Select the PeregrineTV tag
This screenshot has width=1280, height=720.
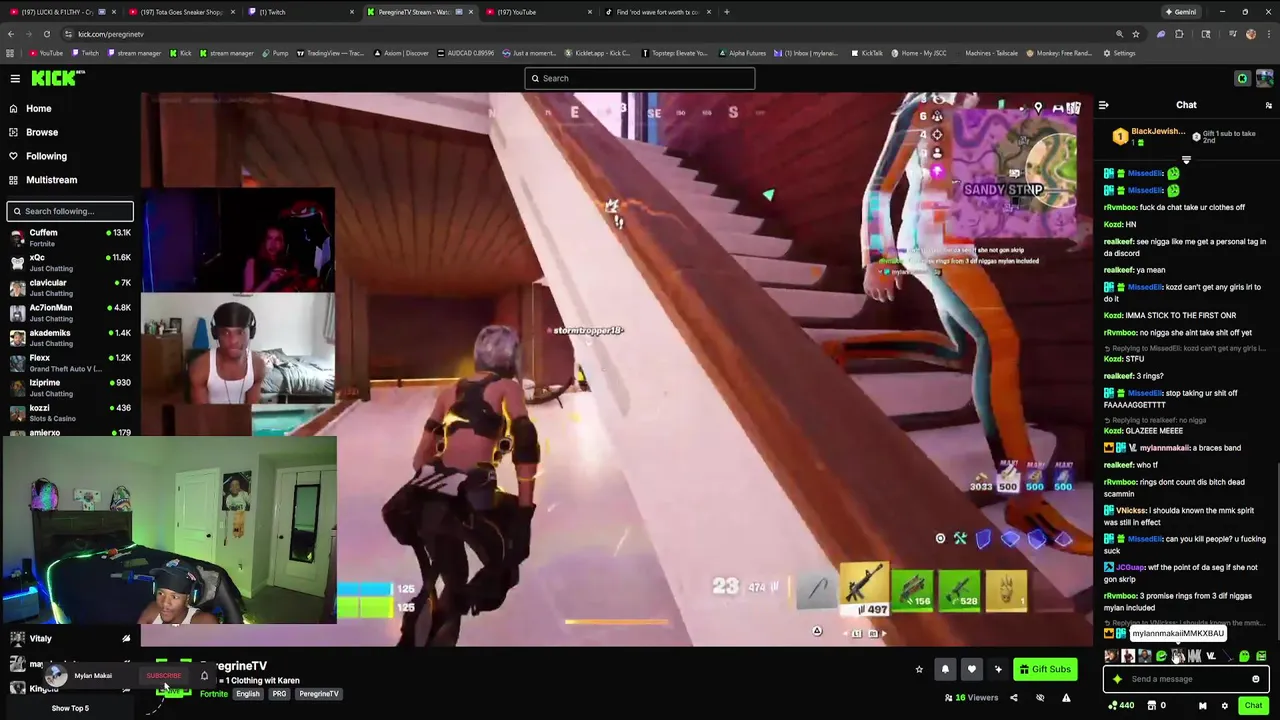(x=319, y=694)
